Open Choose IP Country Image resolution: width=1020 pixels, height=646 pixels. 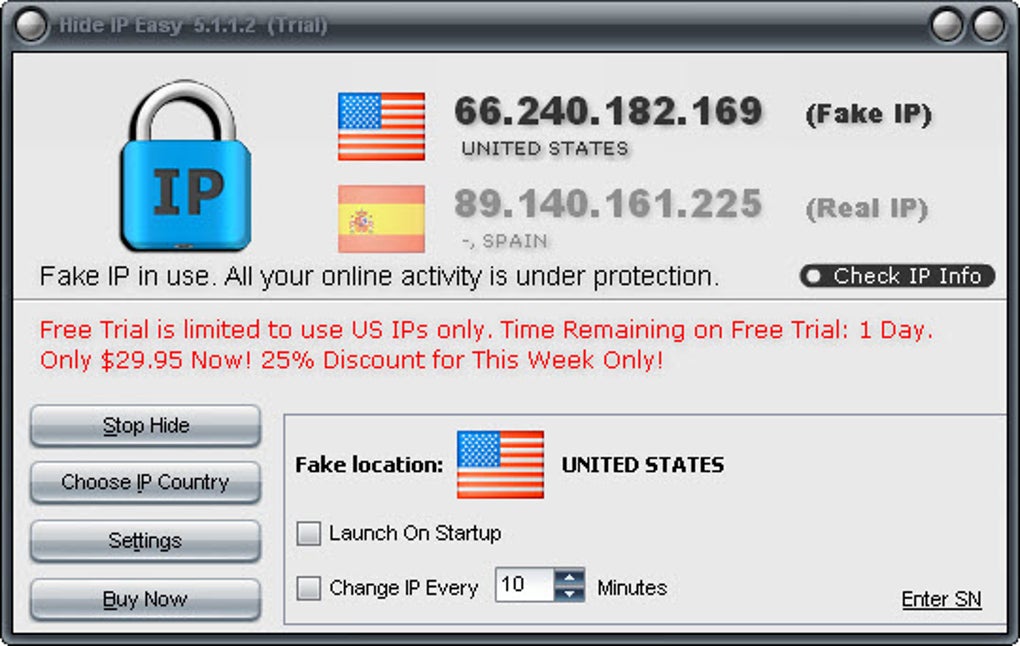click(x=146, y=483)
